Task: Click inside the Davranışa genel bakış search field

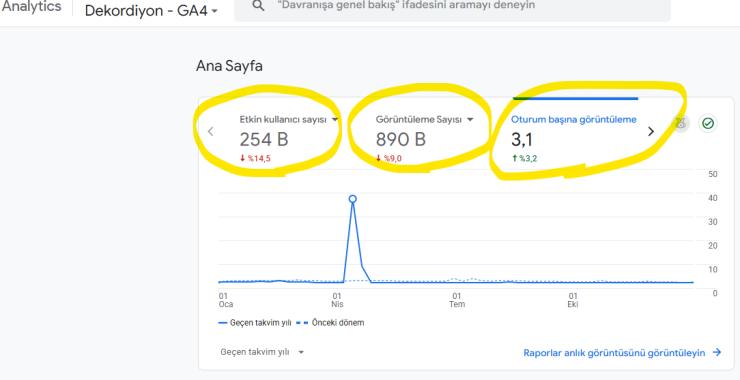Action: (x=452, y=8)
